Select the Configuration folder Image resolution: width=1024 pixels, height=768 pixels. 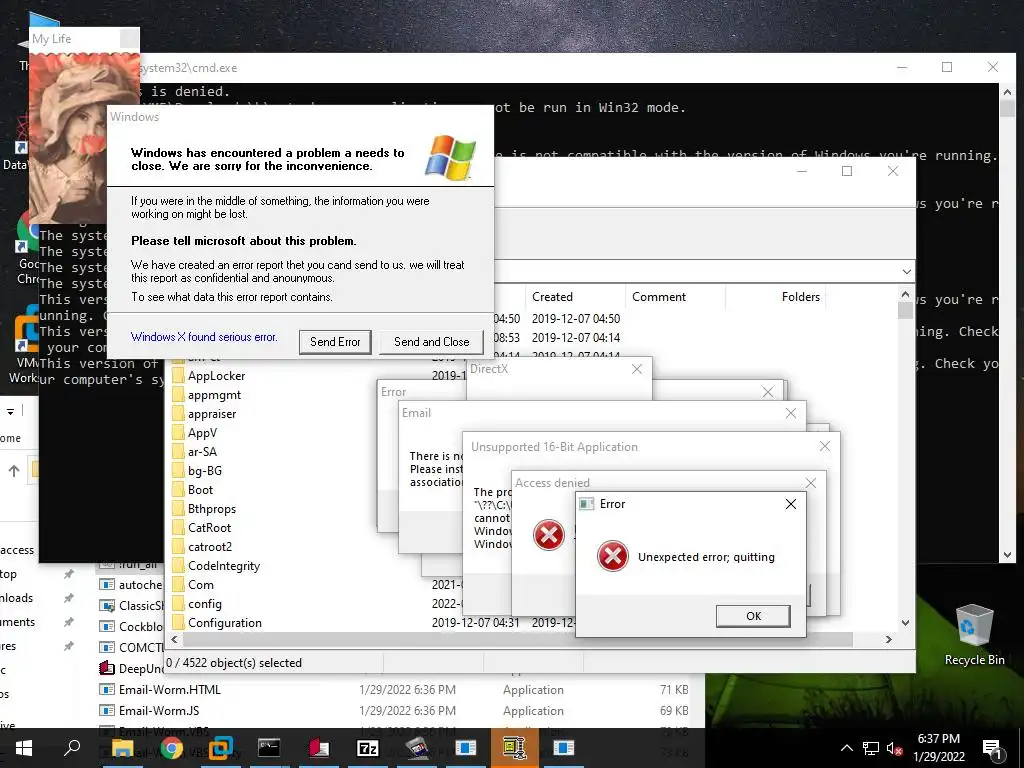[x=225, y=622]
